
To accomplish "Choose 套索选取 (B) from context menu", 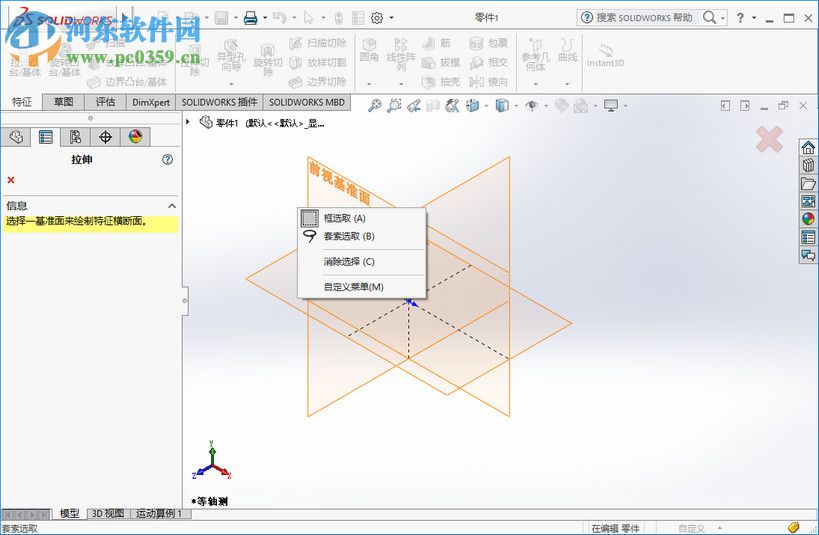I will [x=361, y=236].
